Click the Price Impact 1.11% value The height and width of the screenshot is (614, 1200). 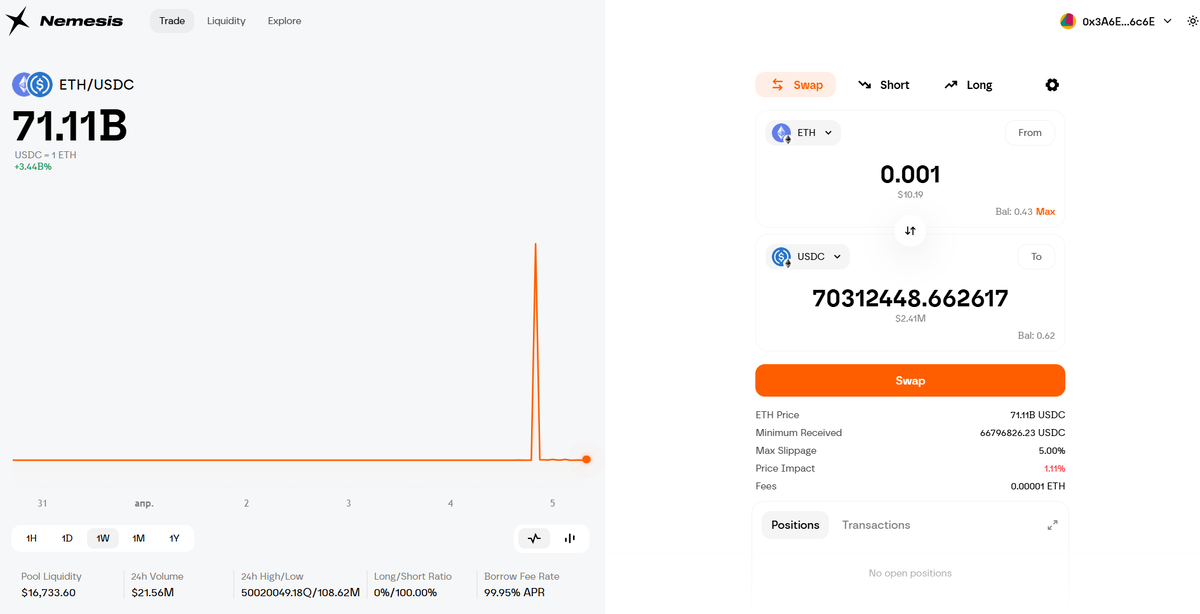[x=1054, y=468]
